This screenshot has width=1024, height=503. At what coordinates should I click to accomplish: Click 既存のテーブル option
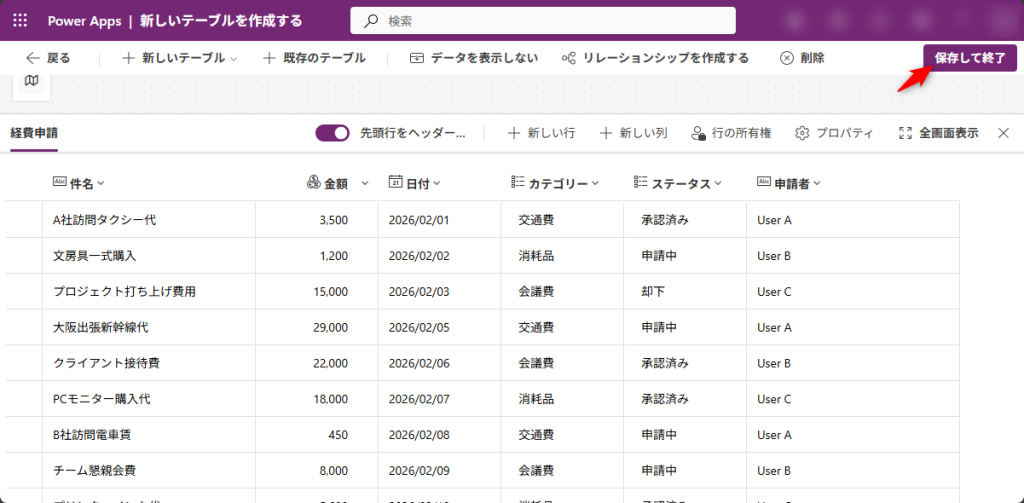pyautogui.click(x=314, y=58)
